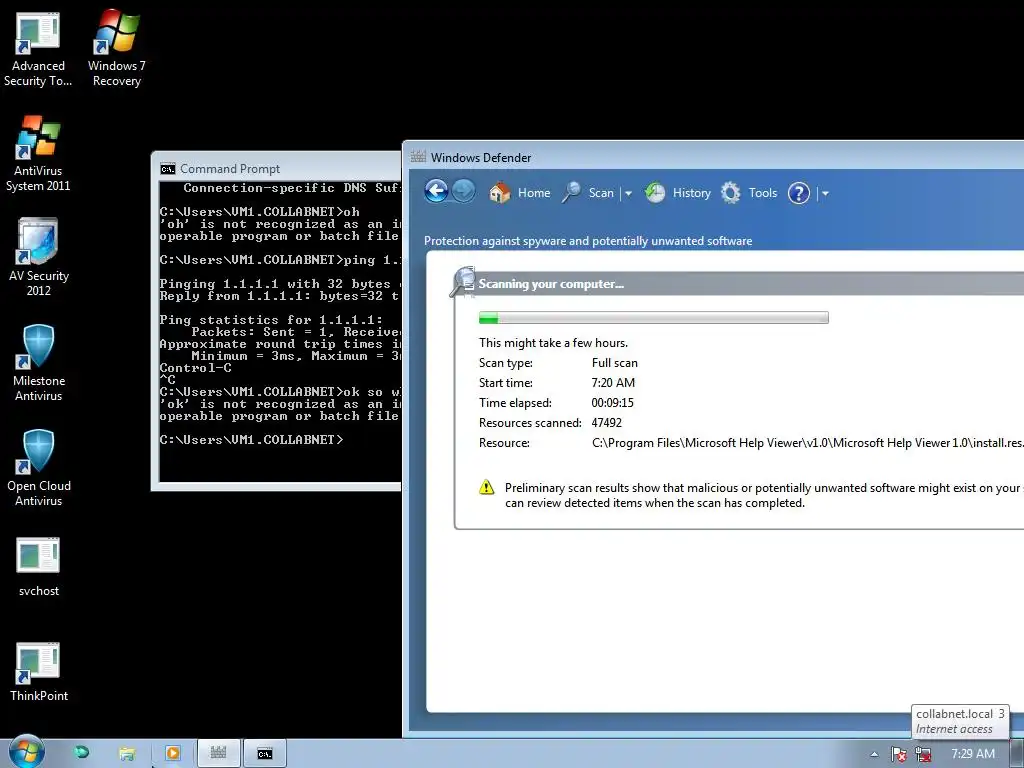Open the Windows Start menu orb
Image resolution: width=1024 pixels, height=768 pixels.
27,752
